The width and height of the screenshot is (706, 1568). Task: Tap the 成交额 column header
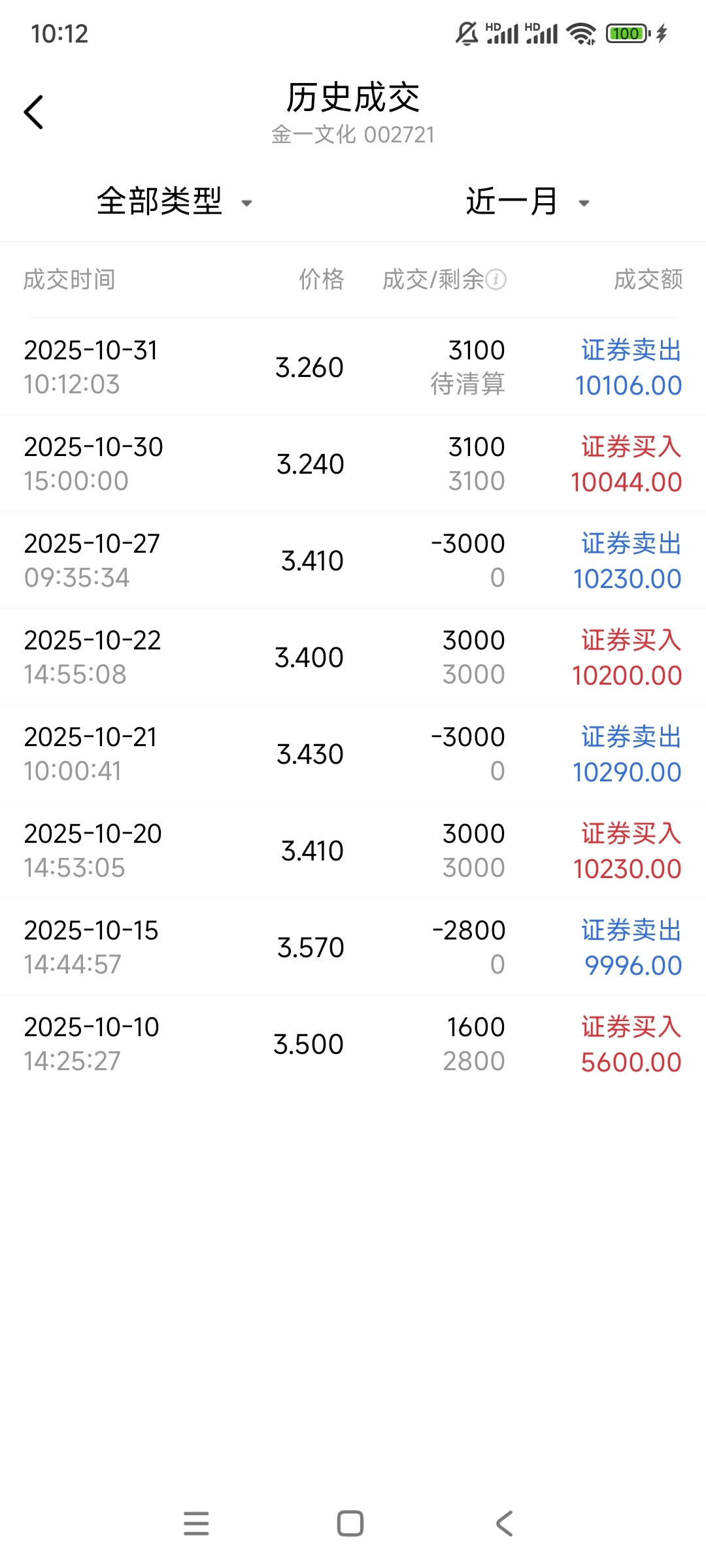coord(648,280)
